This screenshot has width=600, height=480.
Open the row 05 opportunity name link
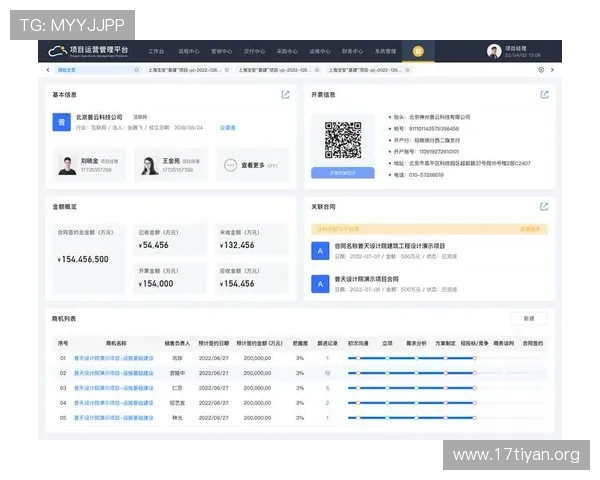(114, 418)
